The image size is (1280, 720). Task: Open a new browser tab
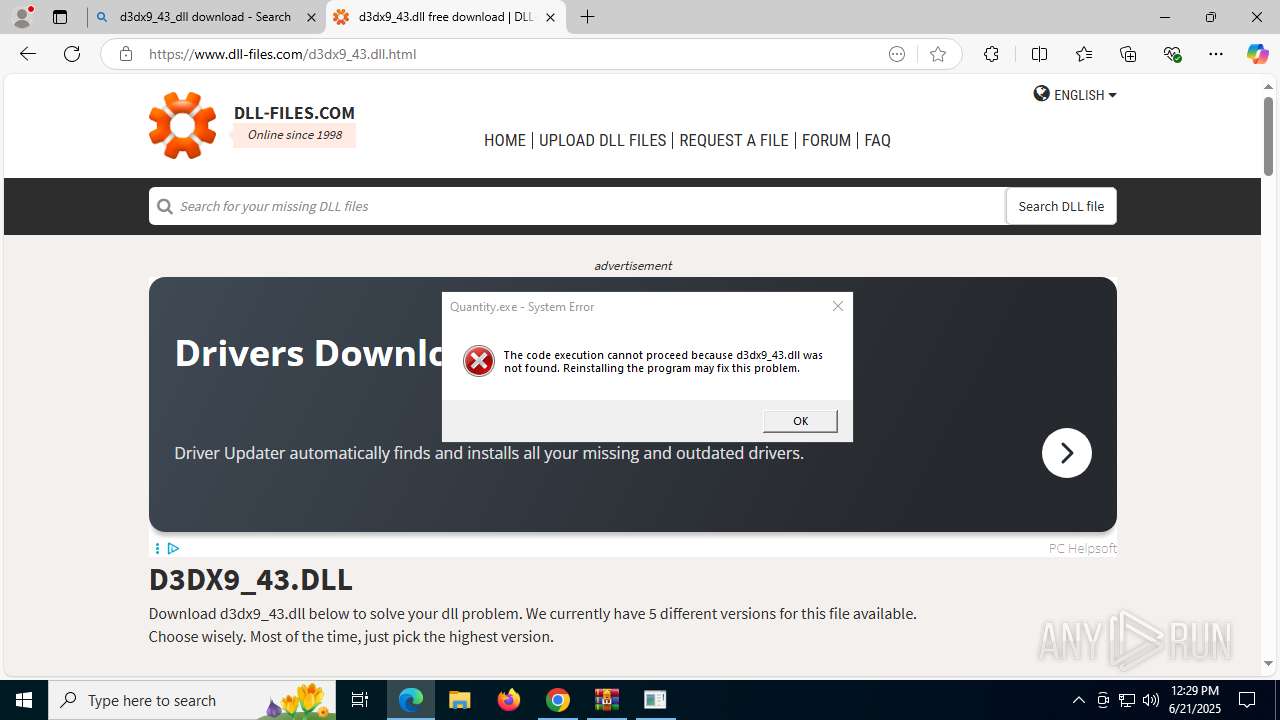tap(588, 17)
